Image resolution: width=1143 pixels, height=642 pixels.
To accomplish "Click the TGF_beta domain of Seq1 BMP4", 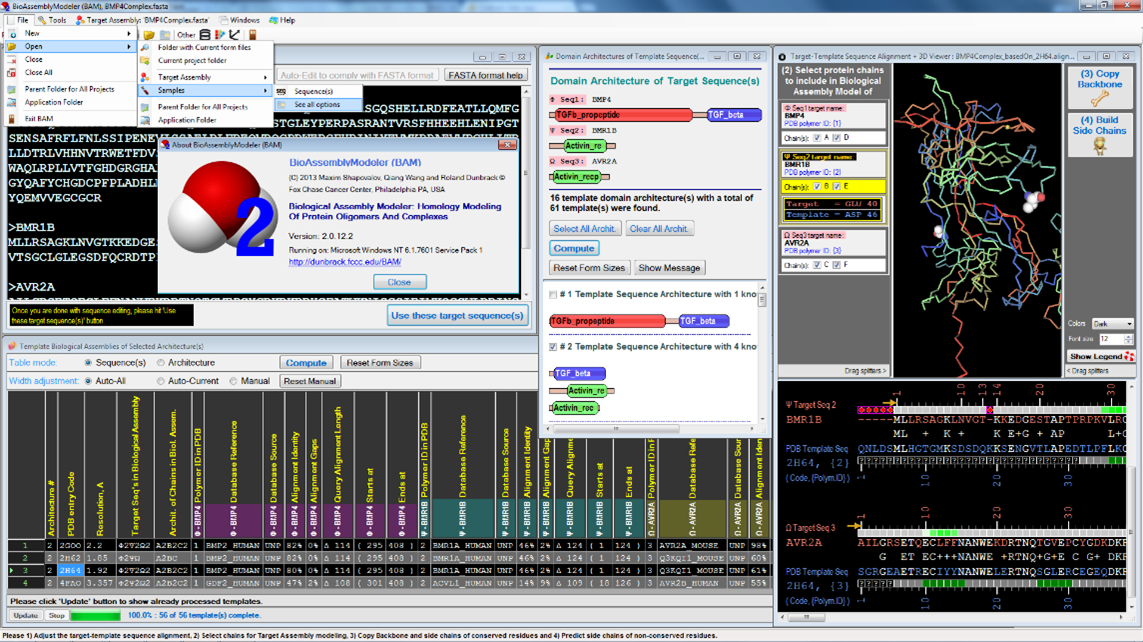I will click(x=734, y=114).
